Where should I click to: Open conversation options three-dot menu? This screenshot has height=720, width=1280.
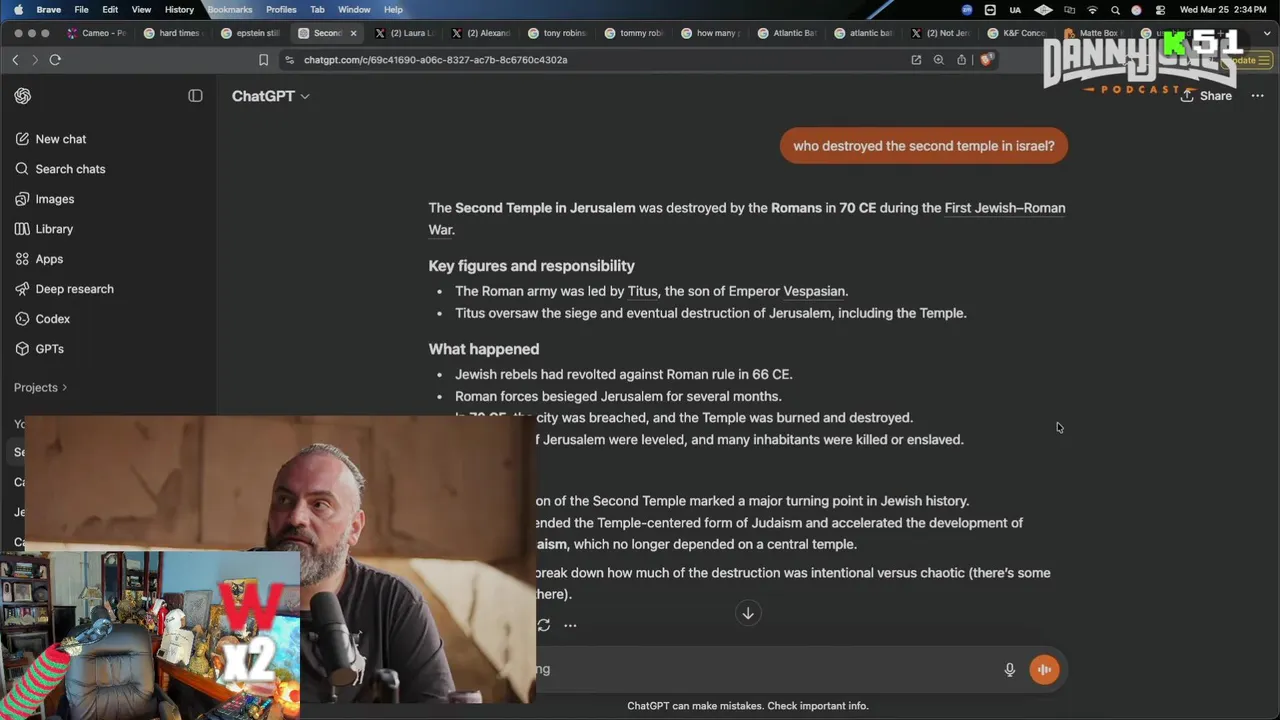[1258, 96]
